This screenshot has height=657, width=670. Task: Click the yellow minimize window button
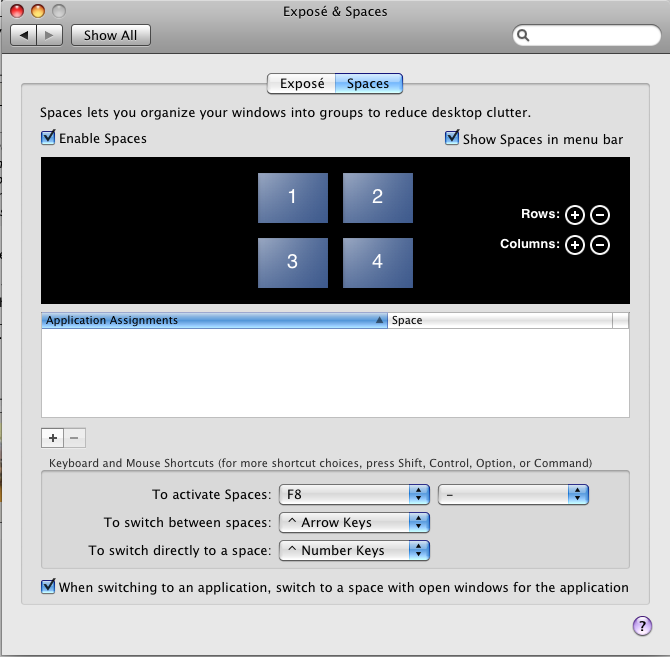(38, 11)
